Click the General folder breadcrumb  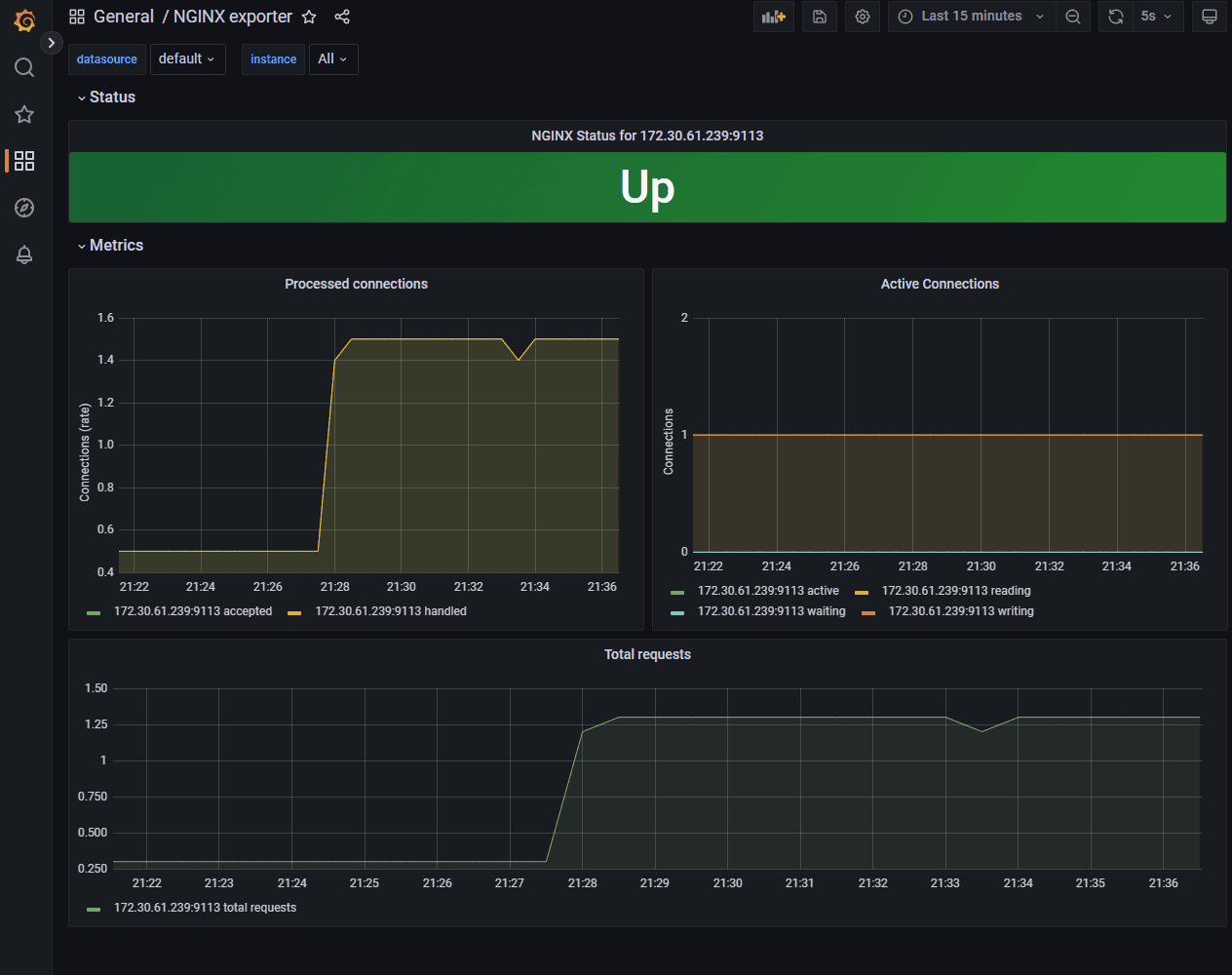coord(123,17)
